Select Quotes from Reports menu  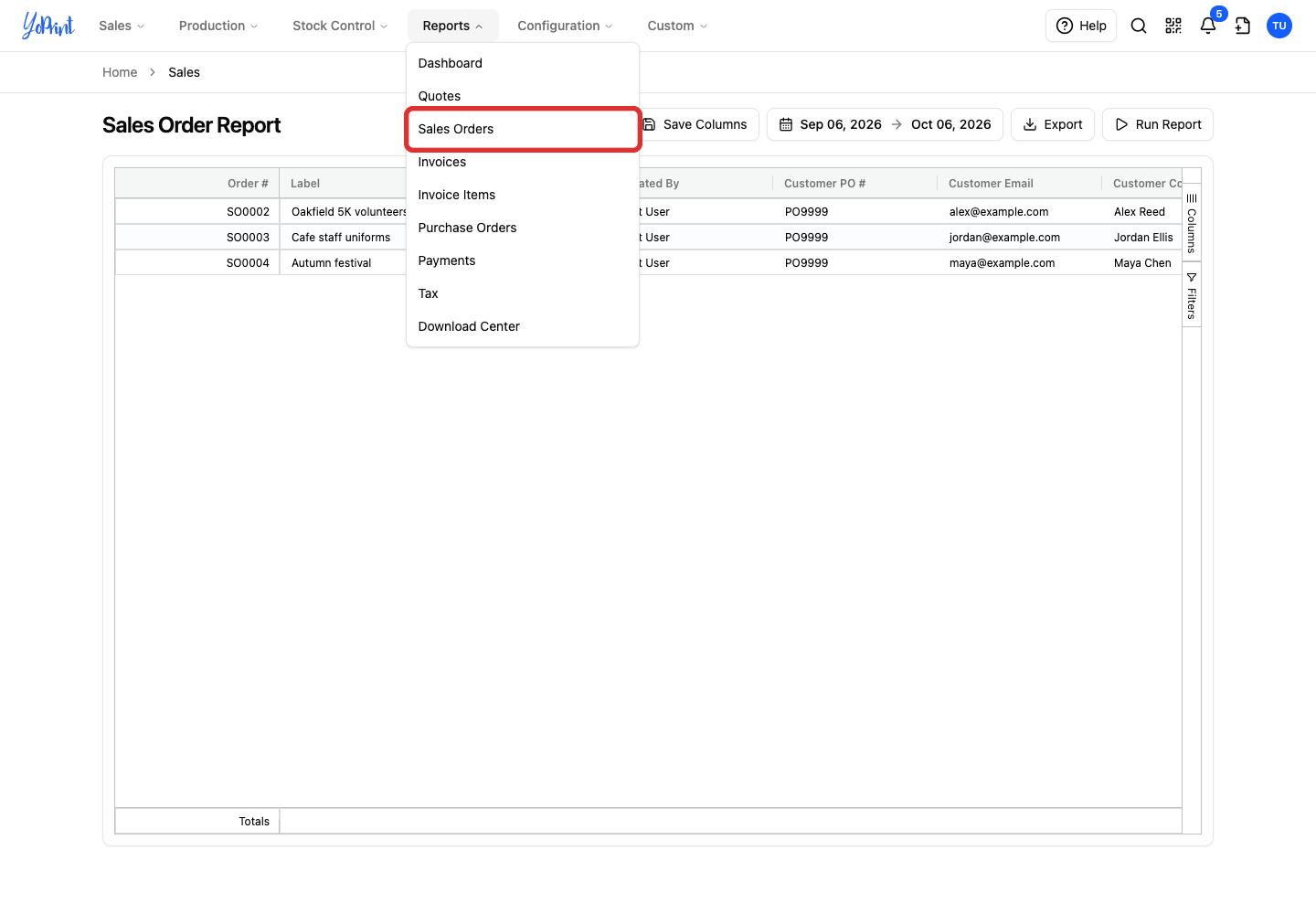pos(523,96)
